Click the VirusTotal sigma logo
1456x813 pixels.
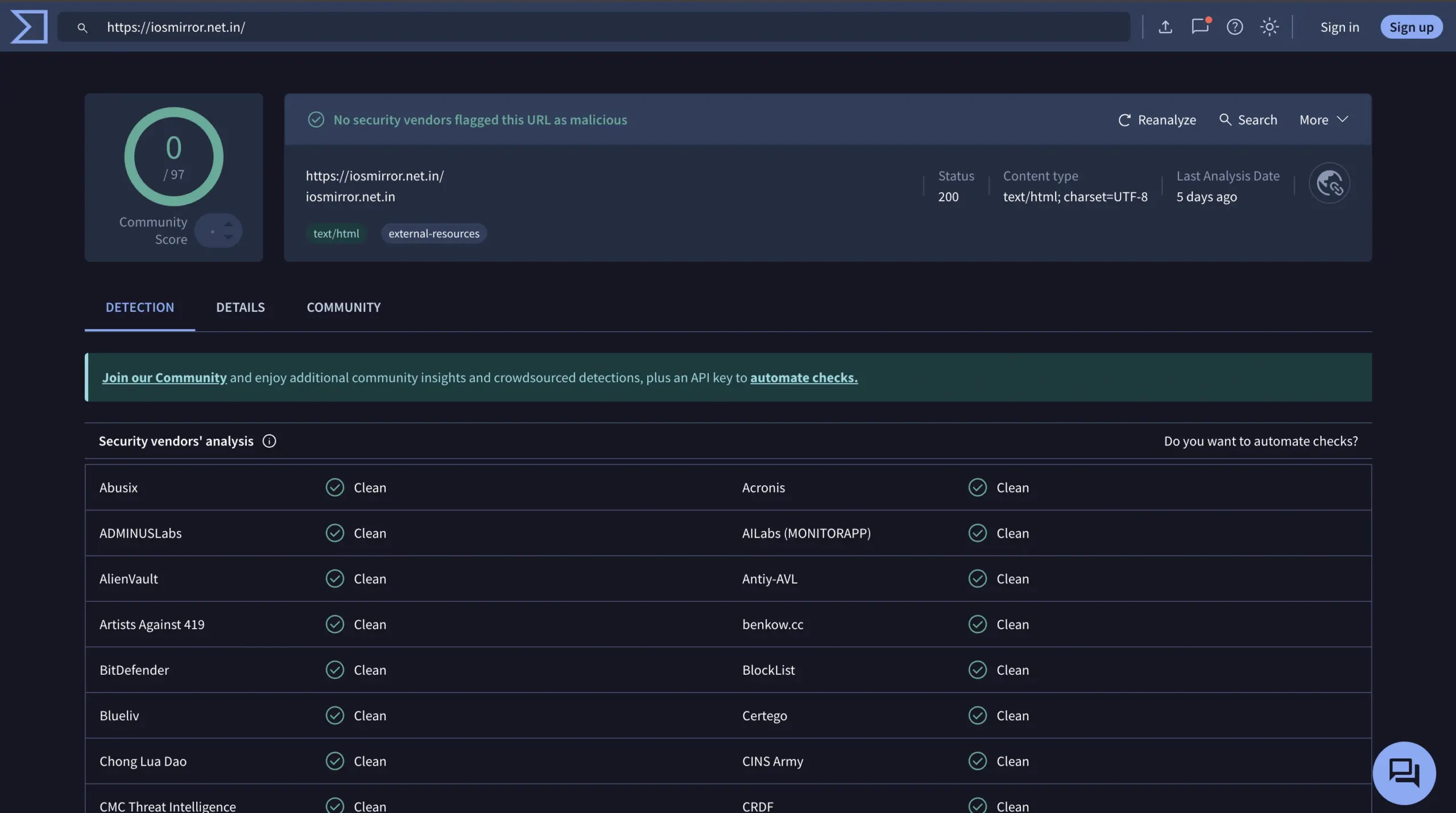click(29, 27)
